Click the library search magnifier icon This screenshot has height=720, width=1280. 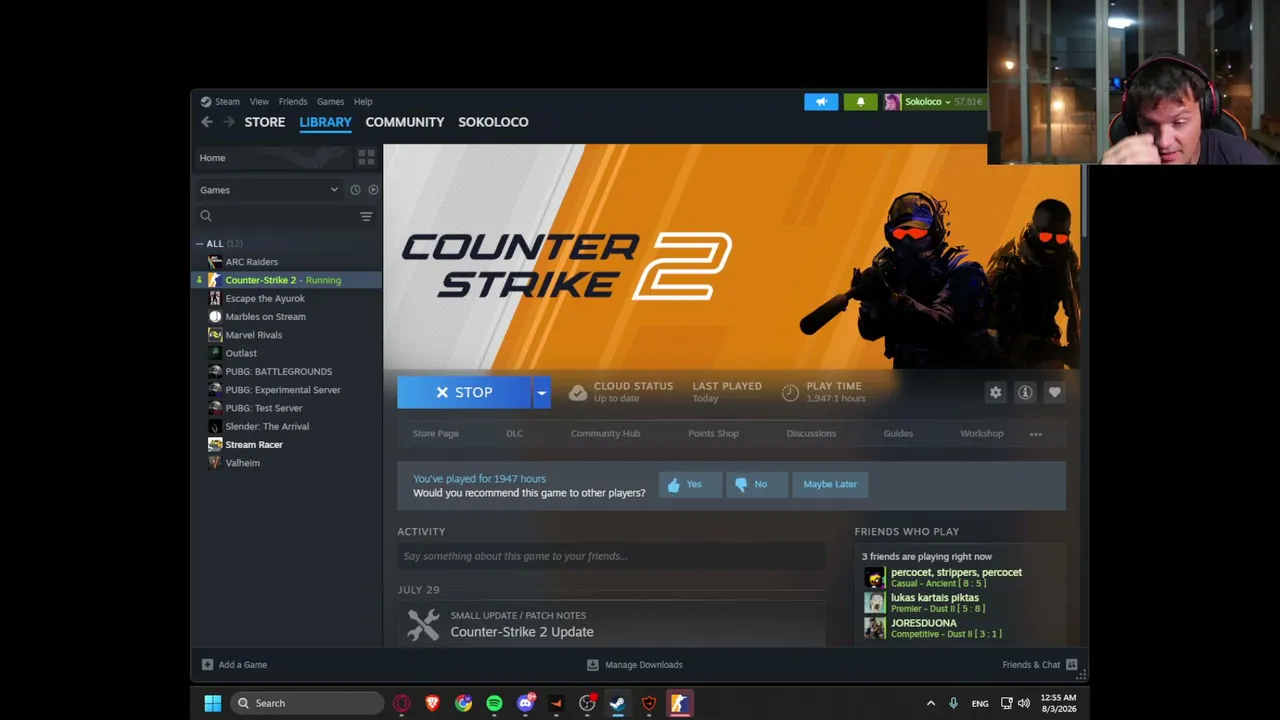(206, 216)
